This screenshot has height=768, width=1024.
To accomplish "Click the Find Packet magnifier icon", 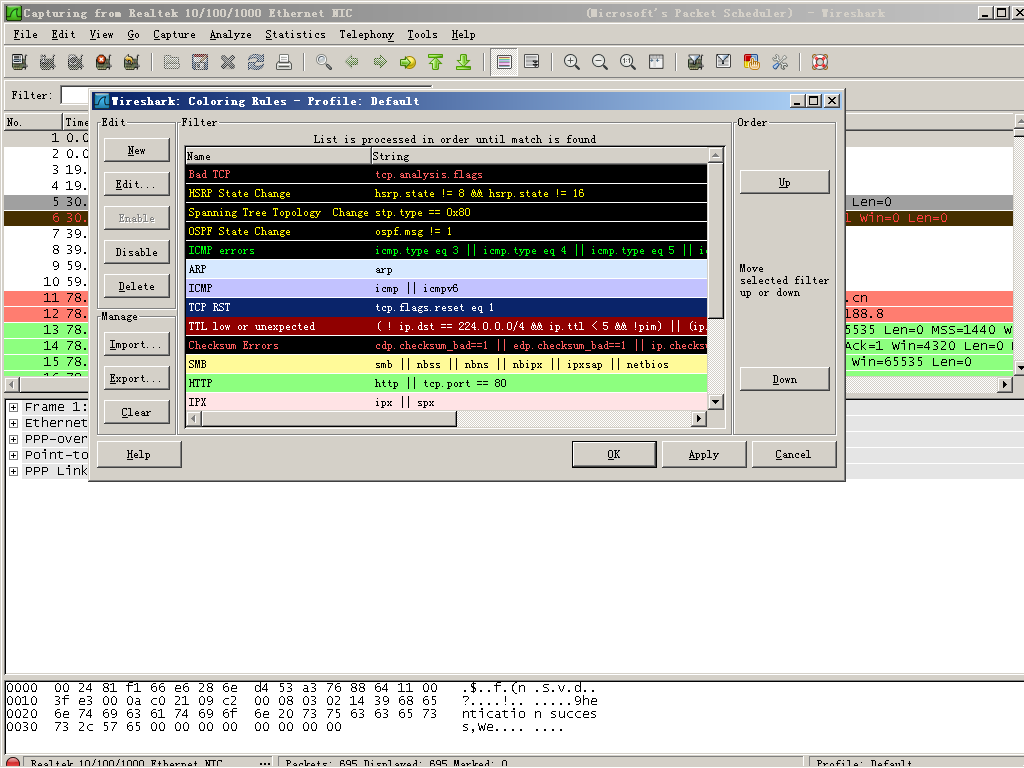I will (x=323, y=62).
